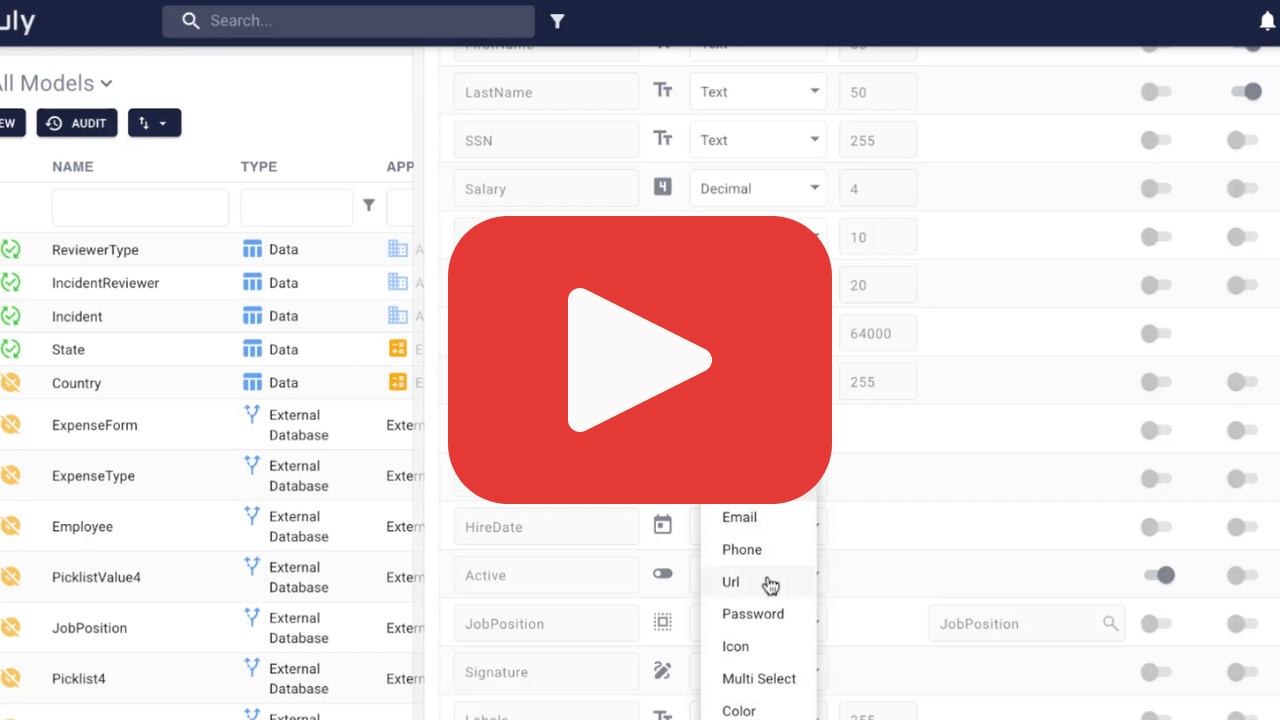Click the NAME column filter input
The width and height of the screenshot is (1280, 720).
[140, 207]
